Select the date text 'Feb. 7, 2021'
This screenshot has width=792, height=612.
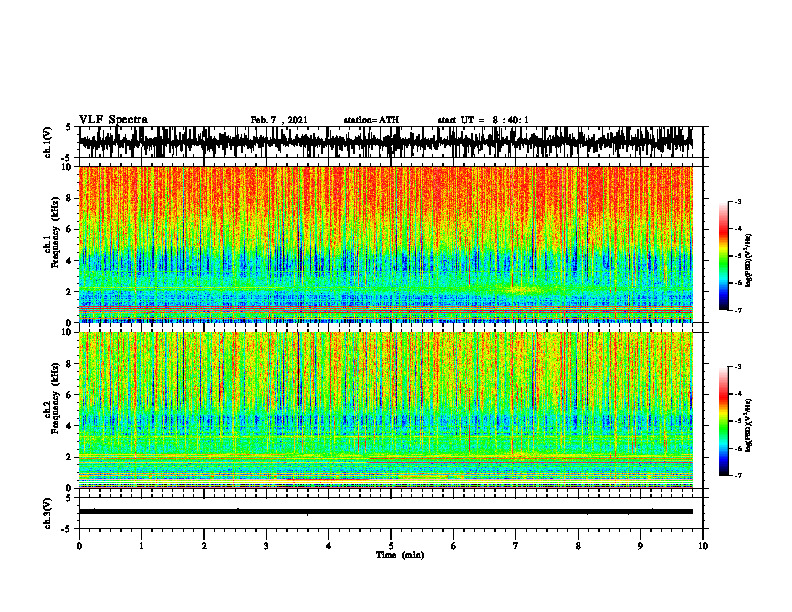pos(279,120)
